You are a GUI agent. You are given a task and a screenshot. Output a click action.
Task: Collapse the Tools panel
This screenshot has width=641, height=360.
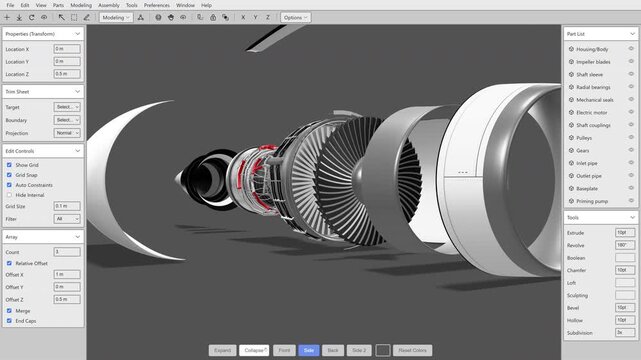coord(632,217)
